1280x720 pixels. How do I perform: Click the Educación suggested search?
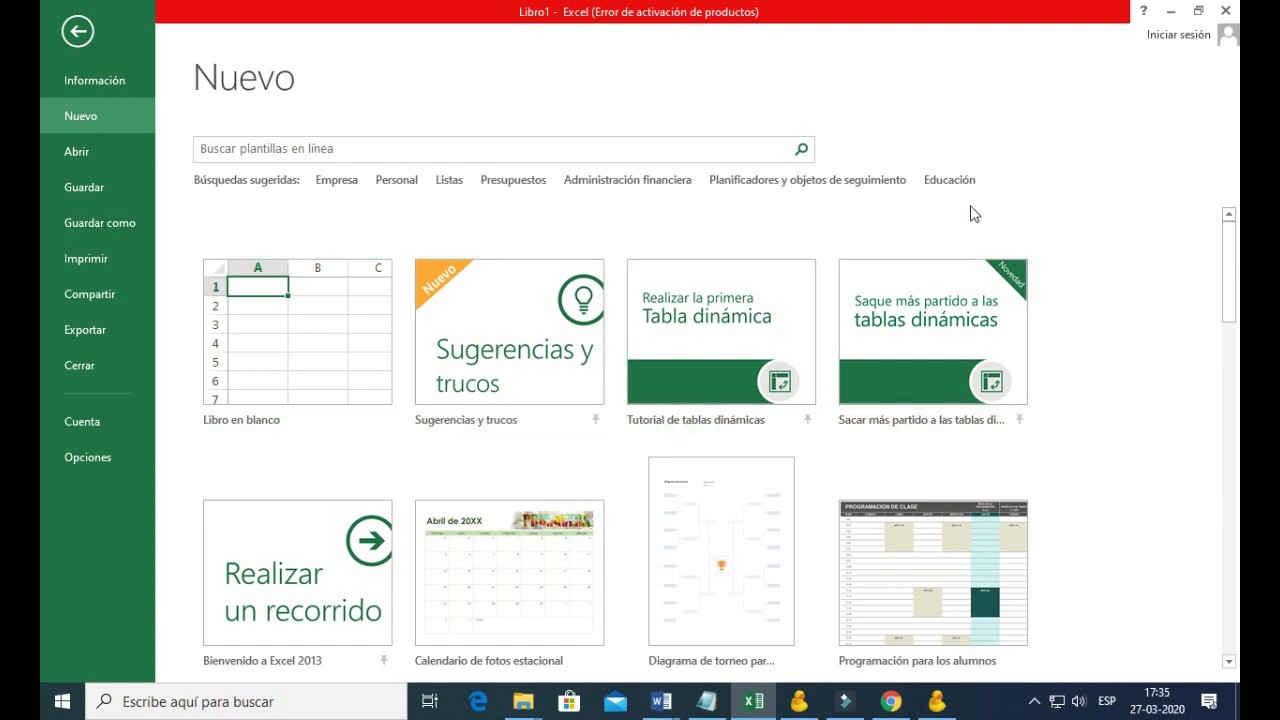click(949, 180)
